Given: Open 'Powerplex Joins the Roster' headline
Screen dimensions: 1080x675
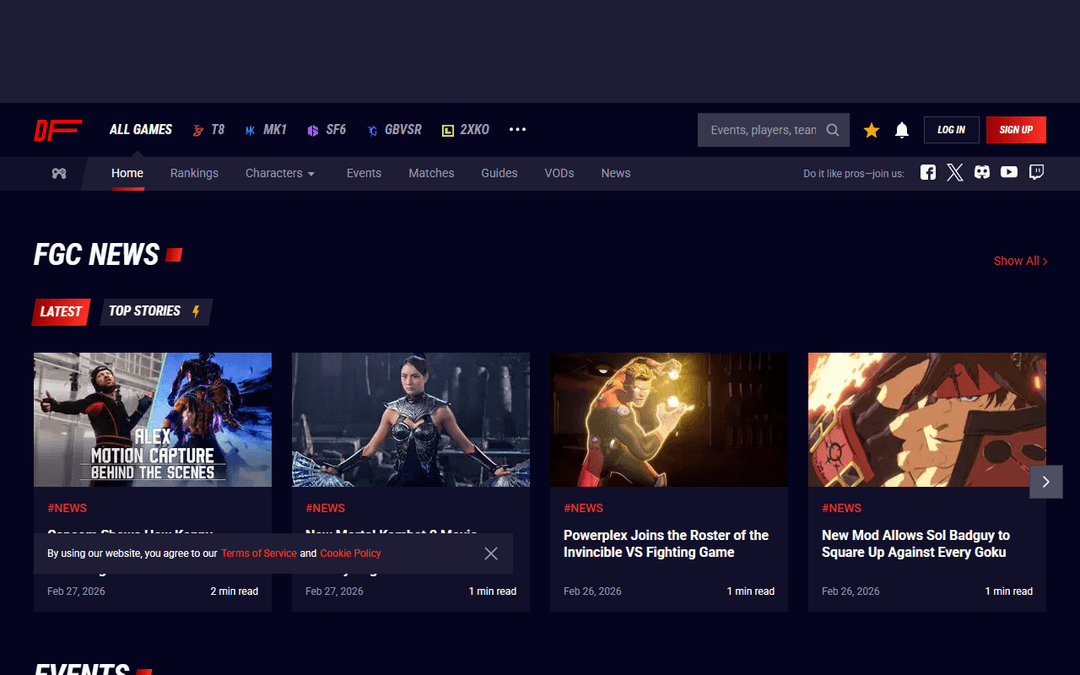Looking at the screenshot, I should pyautogui.click(x=666, y=543).
